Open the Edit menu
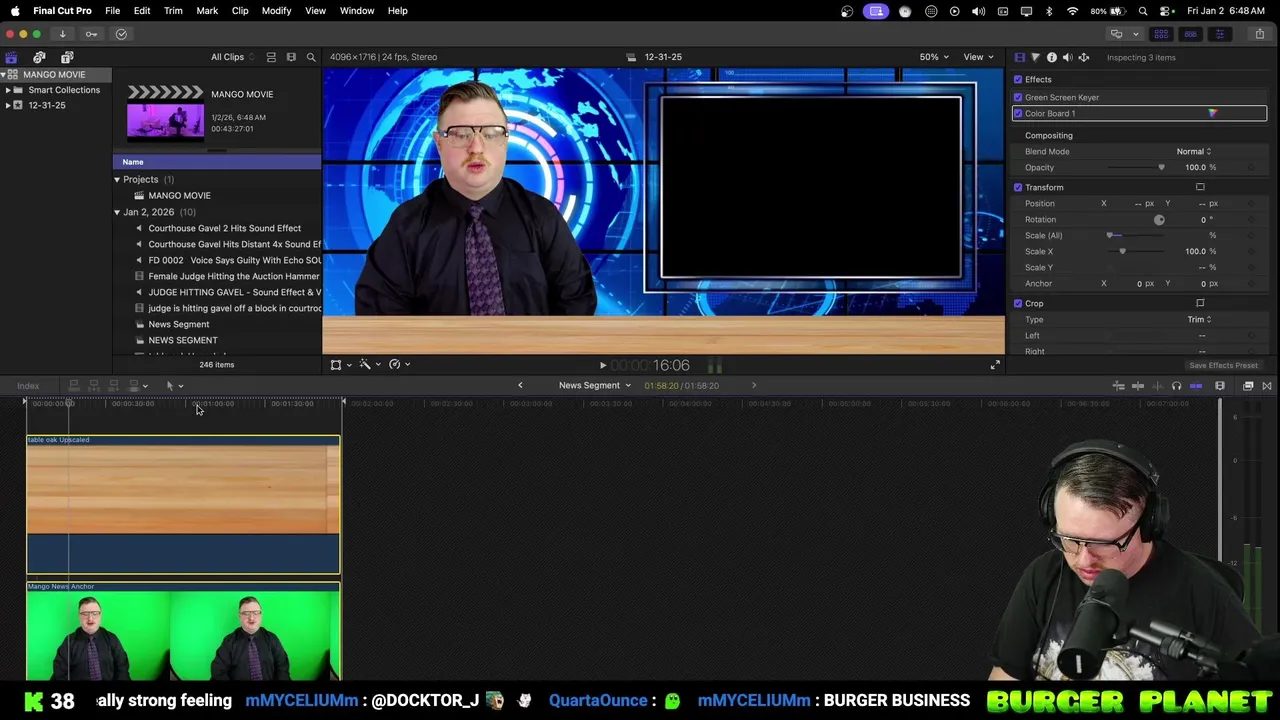1280x720 pixels. pos(142,10)
